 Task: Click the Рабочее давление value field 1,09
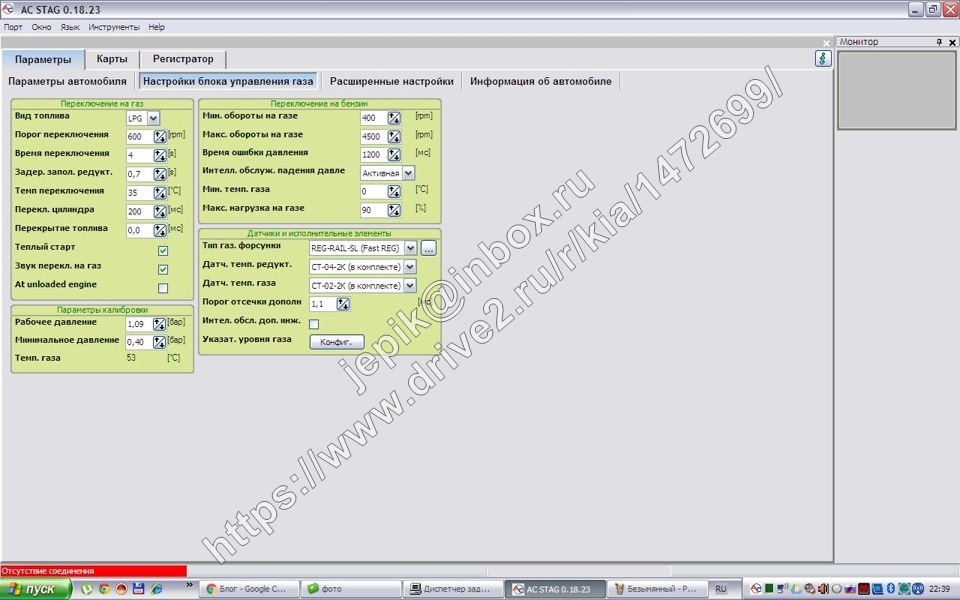coord(139,324)
